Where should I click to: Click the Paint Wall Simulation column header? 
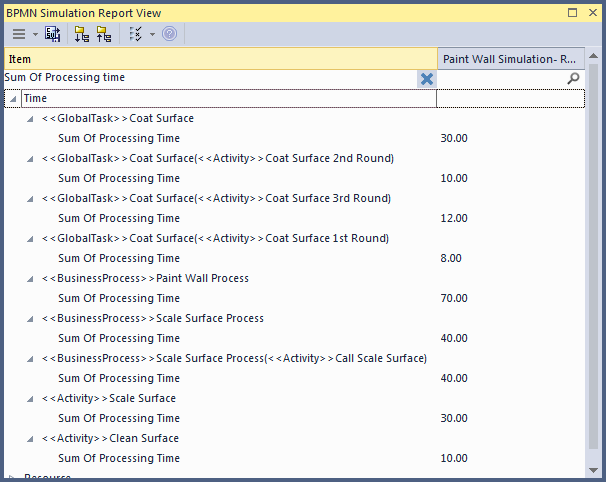tap(510, 59)
